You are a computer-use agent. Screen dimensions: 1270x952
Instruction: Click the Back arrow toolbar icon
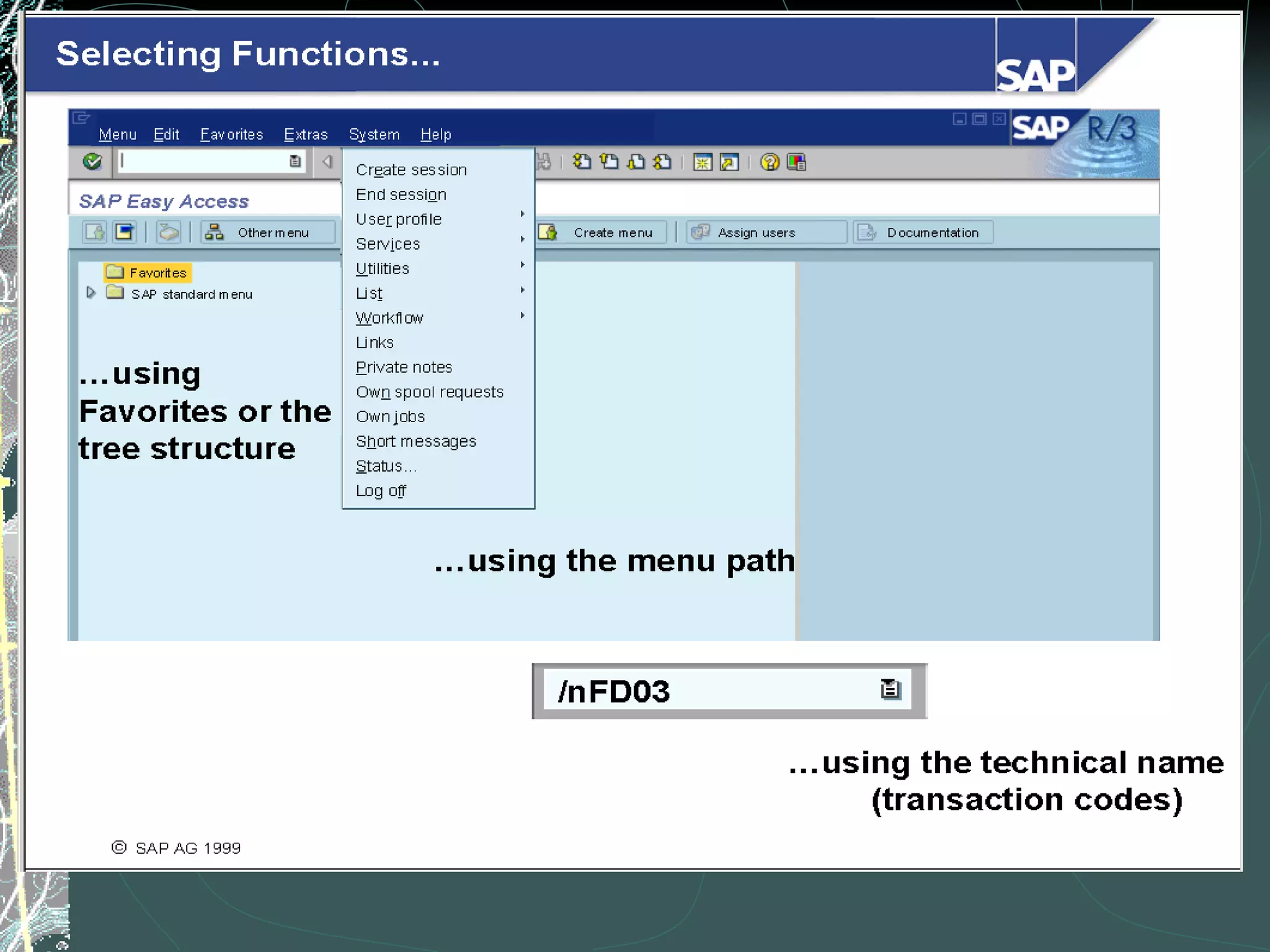(327, 162)
